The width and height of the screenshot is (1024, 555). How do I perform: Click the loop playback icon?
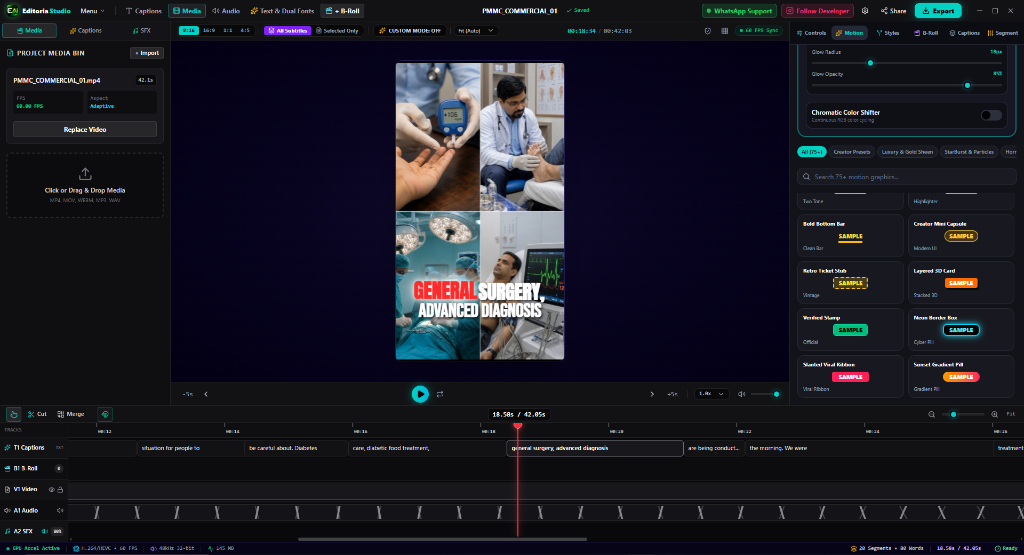(x=440, y=394)
